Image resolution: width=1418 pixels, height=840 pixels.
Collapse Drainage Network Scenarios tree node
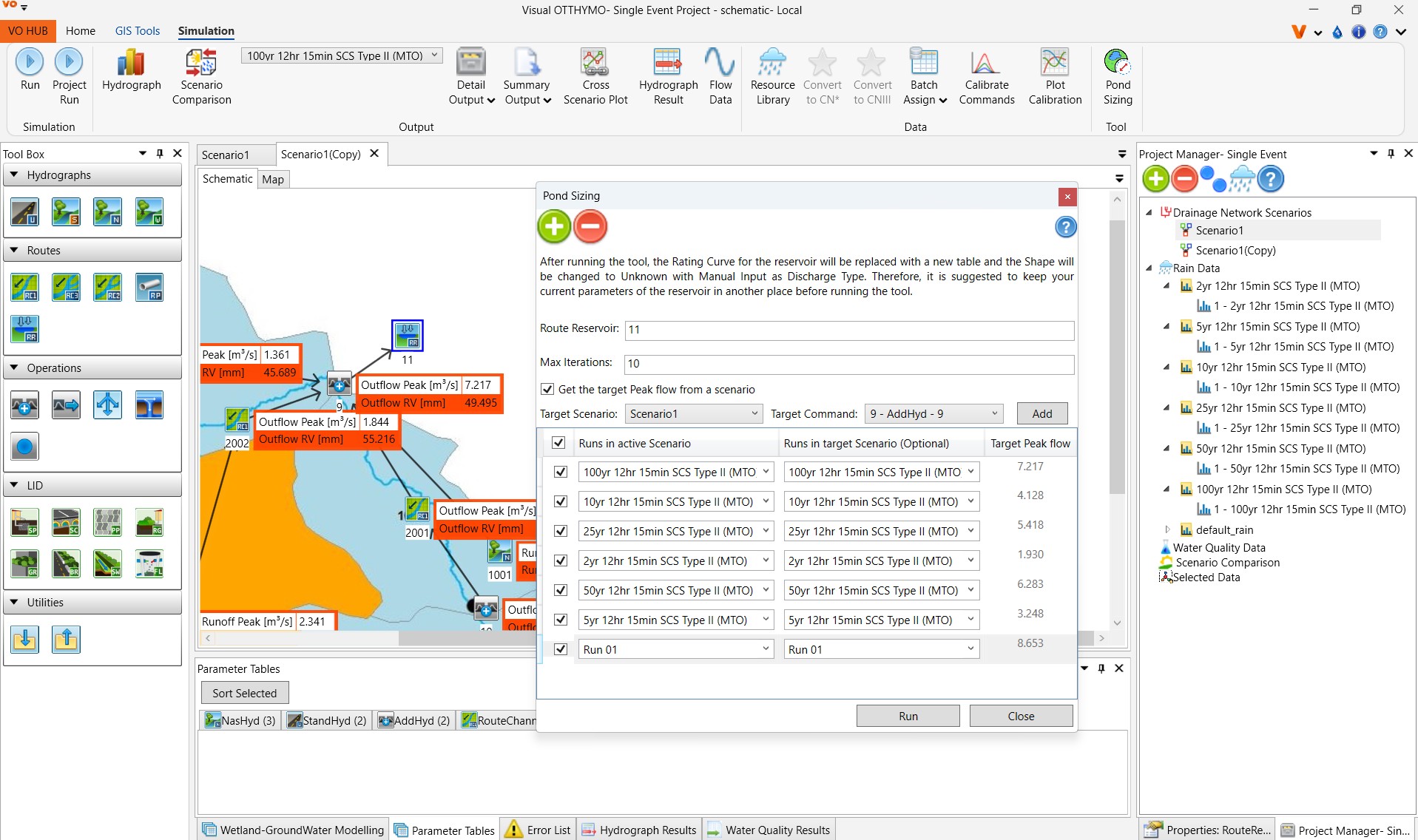(x=1149, y=213)
